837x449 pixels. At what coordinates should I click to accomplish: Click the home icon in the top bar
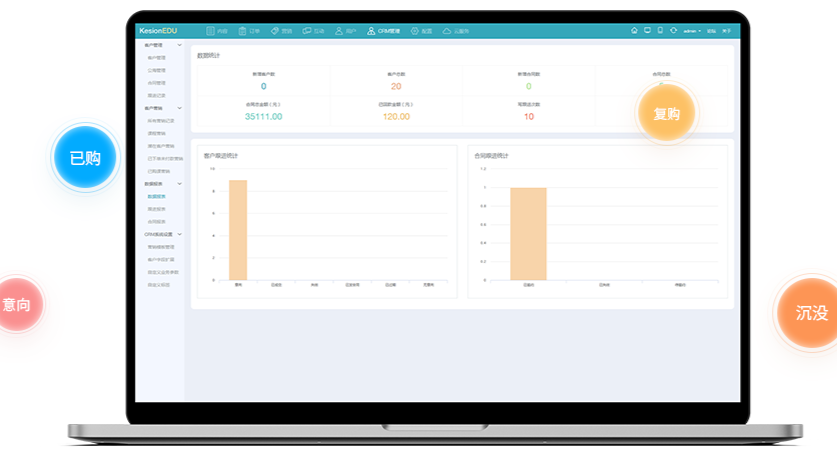[634, 31]
